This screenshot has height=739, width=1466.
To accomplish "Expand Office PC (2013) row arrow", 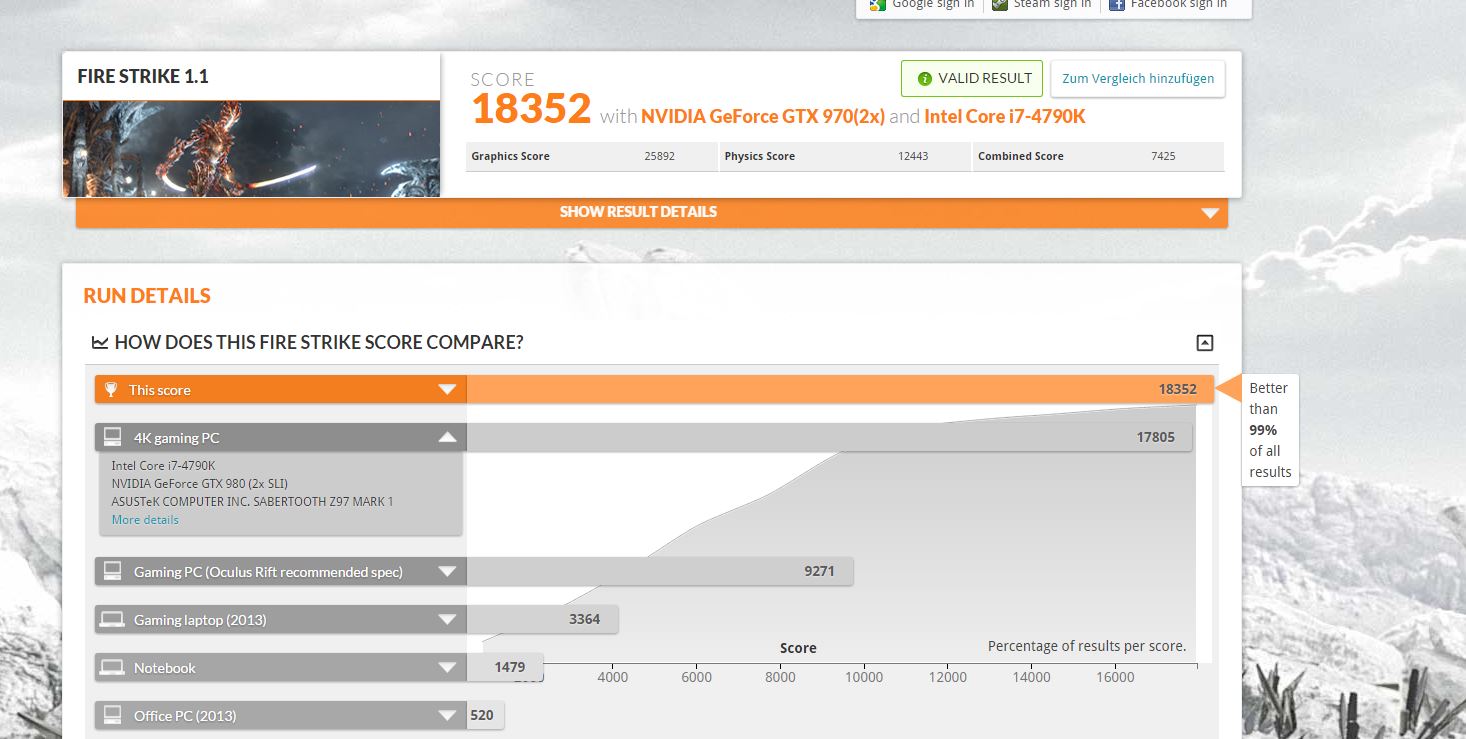I will pos(447,716).
